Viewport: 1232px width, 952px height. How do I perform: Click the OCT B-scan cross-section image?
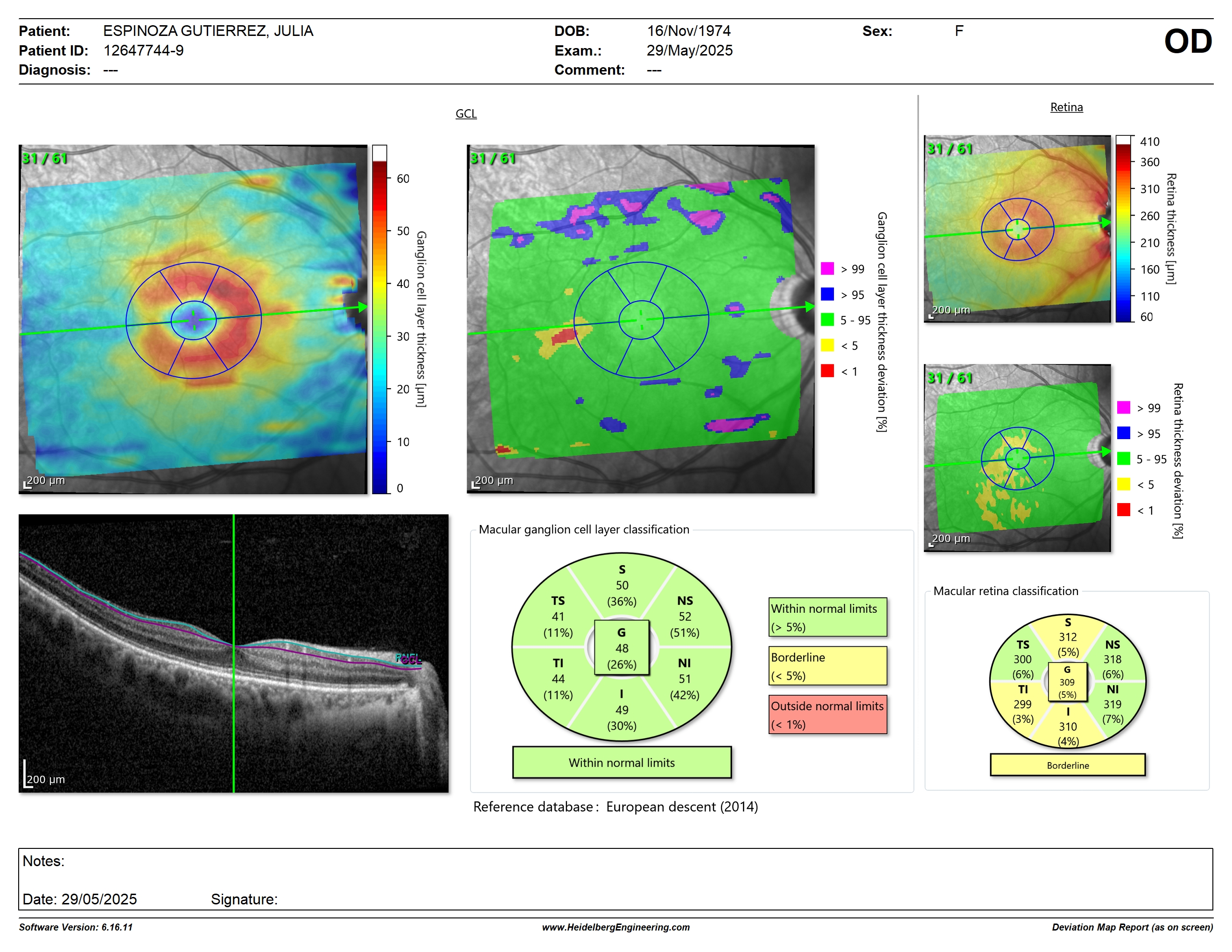pyautogui.click(x=233, y=653)
